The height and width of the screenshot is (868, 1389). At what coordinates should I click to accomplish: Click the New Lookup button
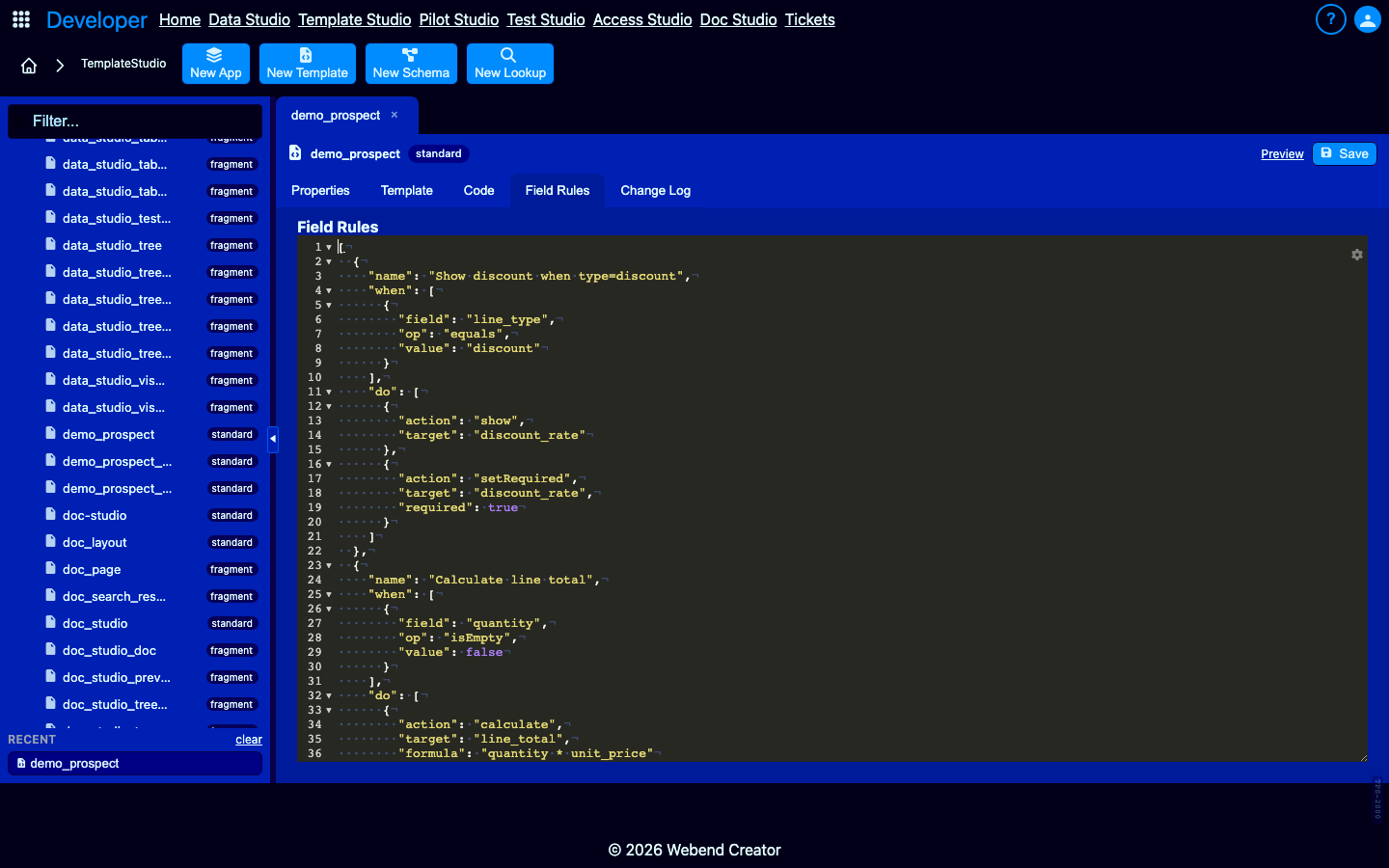point(510,64)
